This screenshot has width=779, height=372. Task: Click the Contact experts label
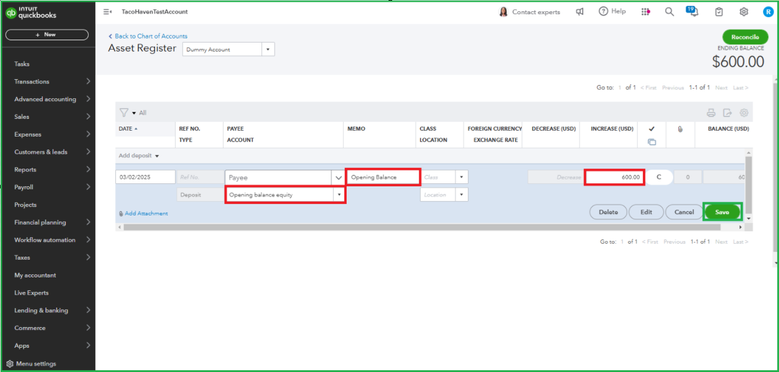[x=536, y=12]
